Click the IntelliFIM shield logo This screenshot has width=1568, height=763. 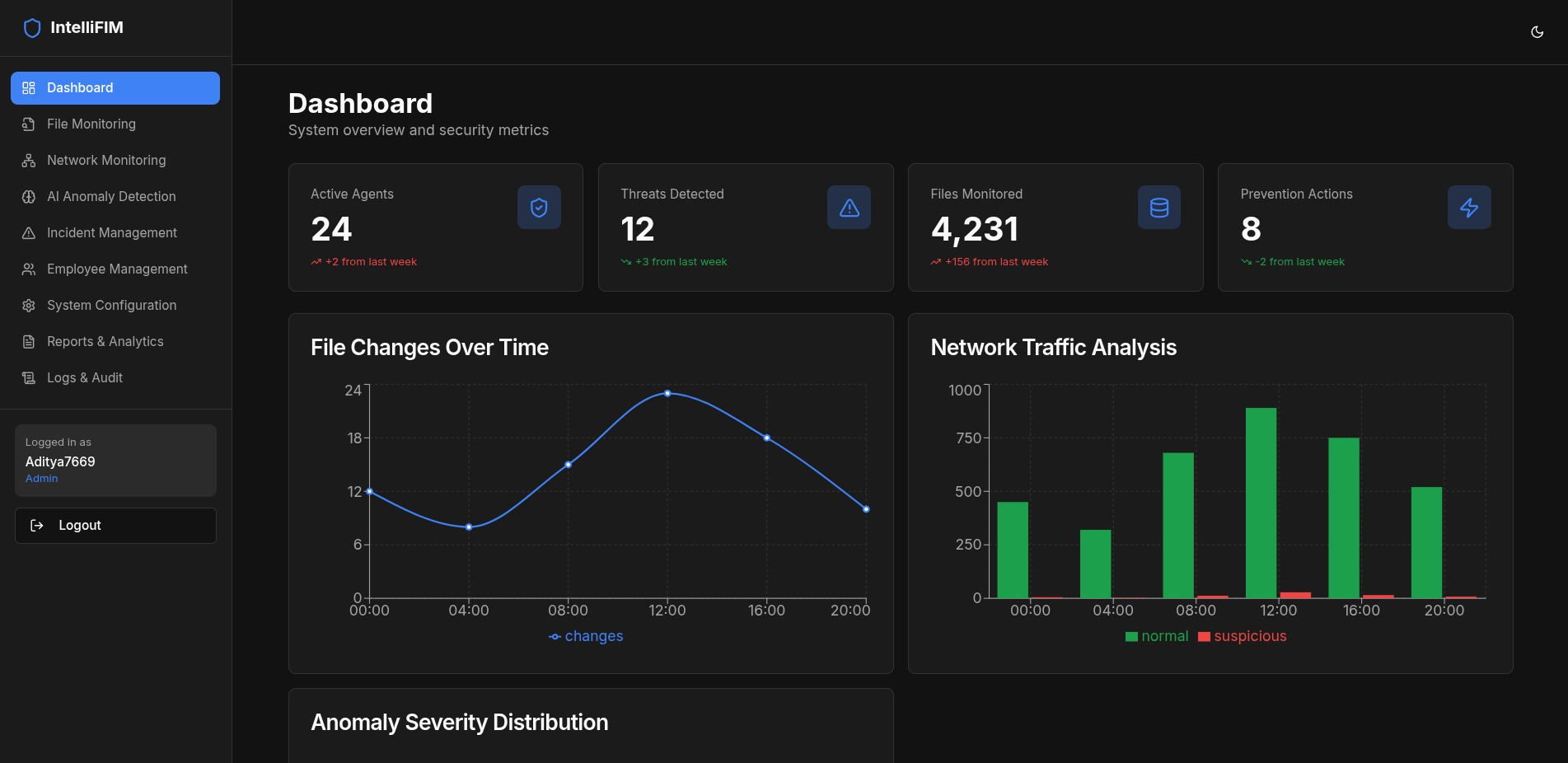32,28
